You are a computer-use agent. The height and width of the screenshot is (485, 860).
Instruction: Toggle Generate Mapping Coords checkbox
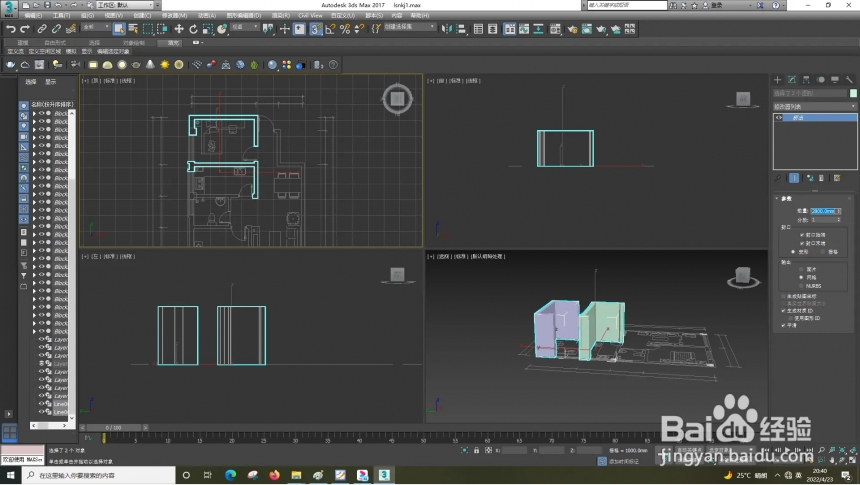pos(783,296)
